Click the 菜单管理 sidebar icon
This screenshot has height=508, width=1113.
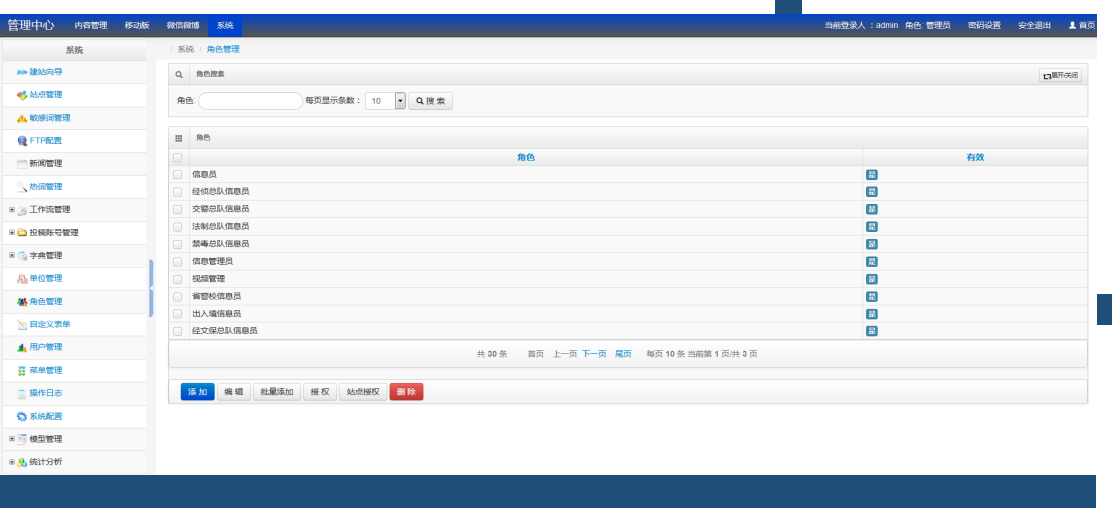click(x=22, y=370)
